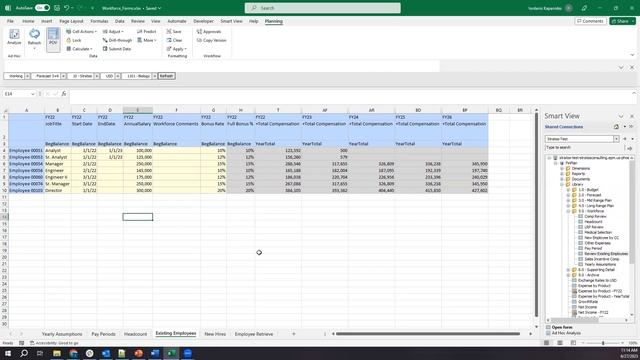
Task: Open the File menu tab
Action: [x=10, y=21]
